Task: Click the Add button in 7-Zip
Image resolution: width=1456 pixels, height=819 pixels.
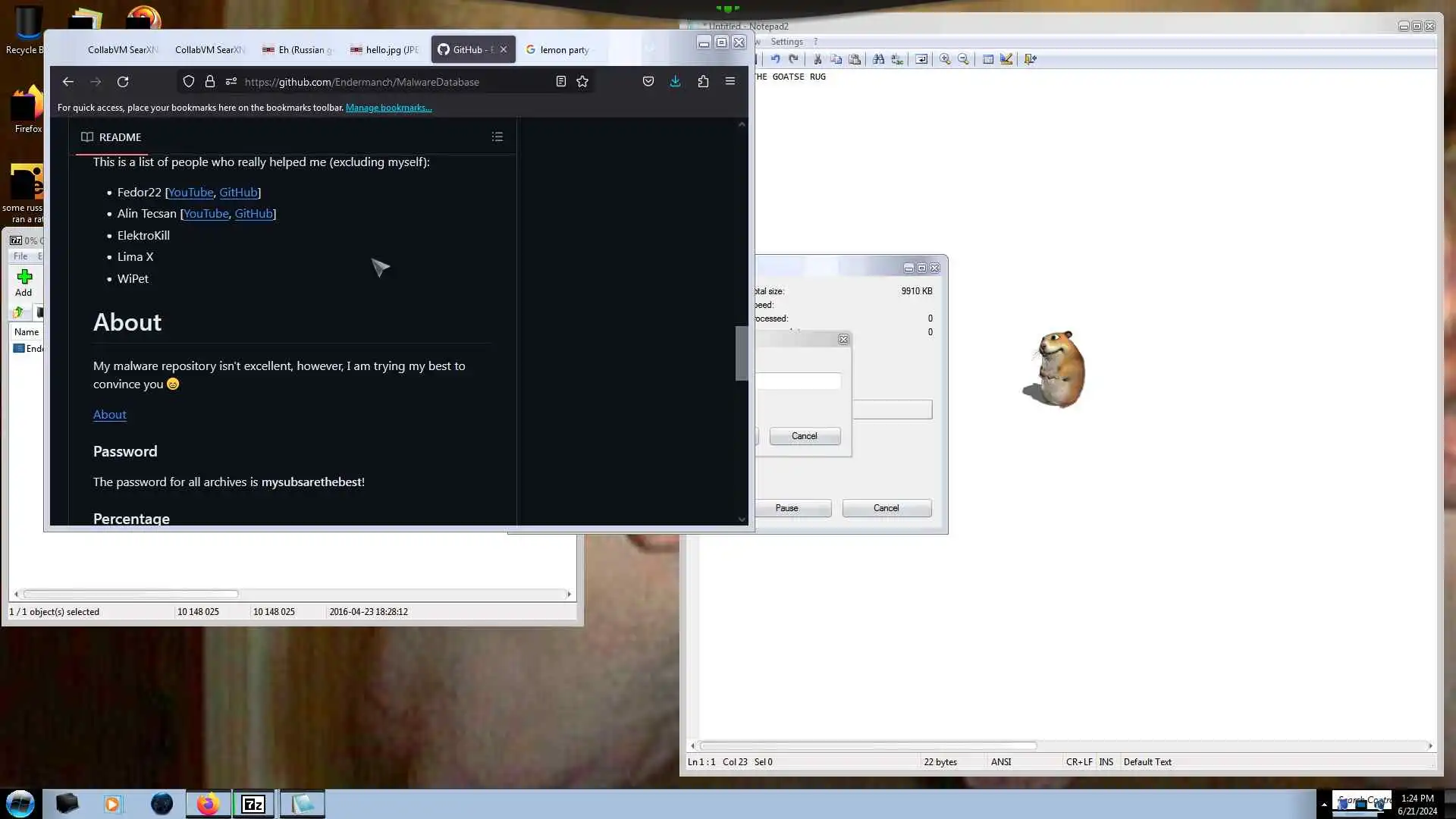Action: (x=24, y=283)
